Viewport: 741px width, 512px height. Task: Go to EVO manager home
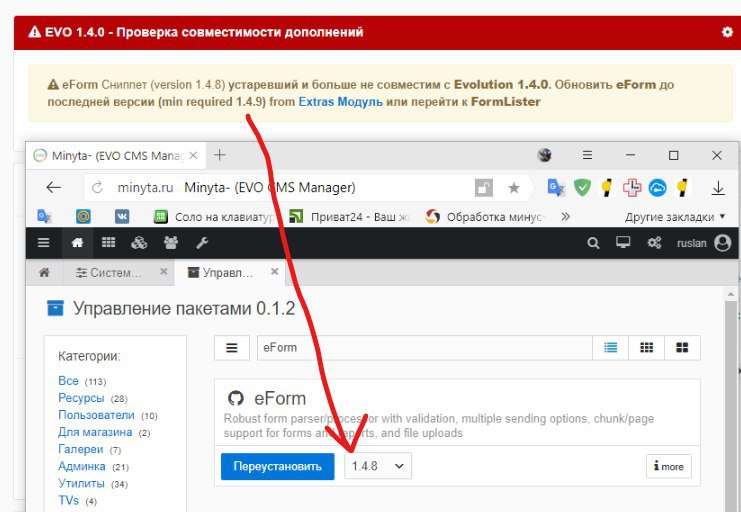pos(77,243)
